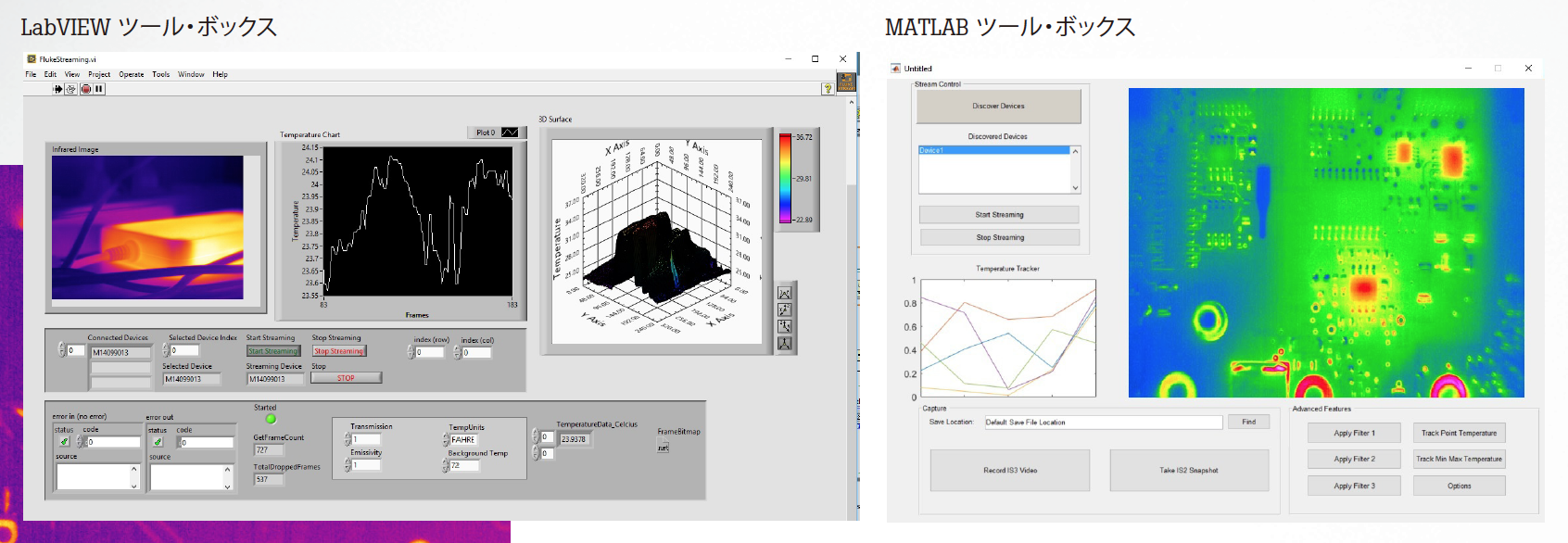Open the Operate menu in LabVIEW
The width and height of the screenshot is (1568, 543).
click(x=132, y=74)
